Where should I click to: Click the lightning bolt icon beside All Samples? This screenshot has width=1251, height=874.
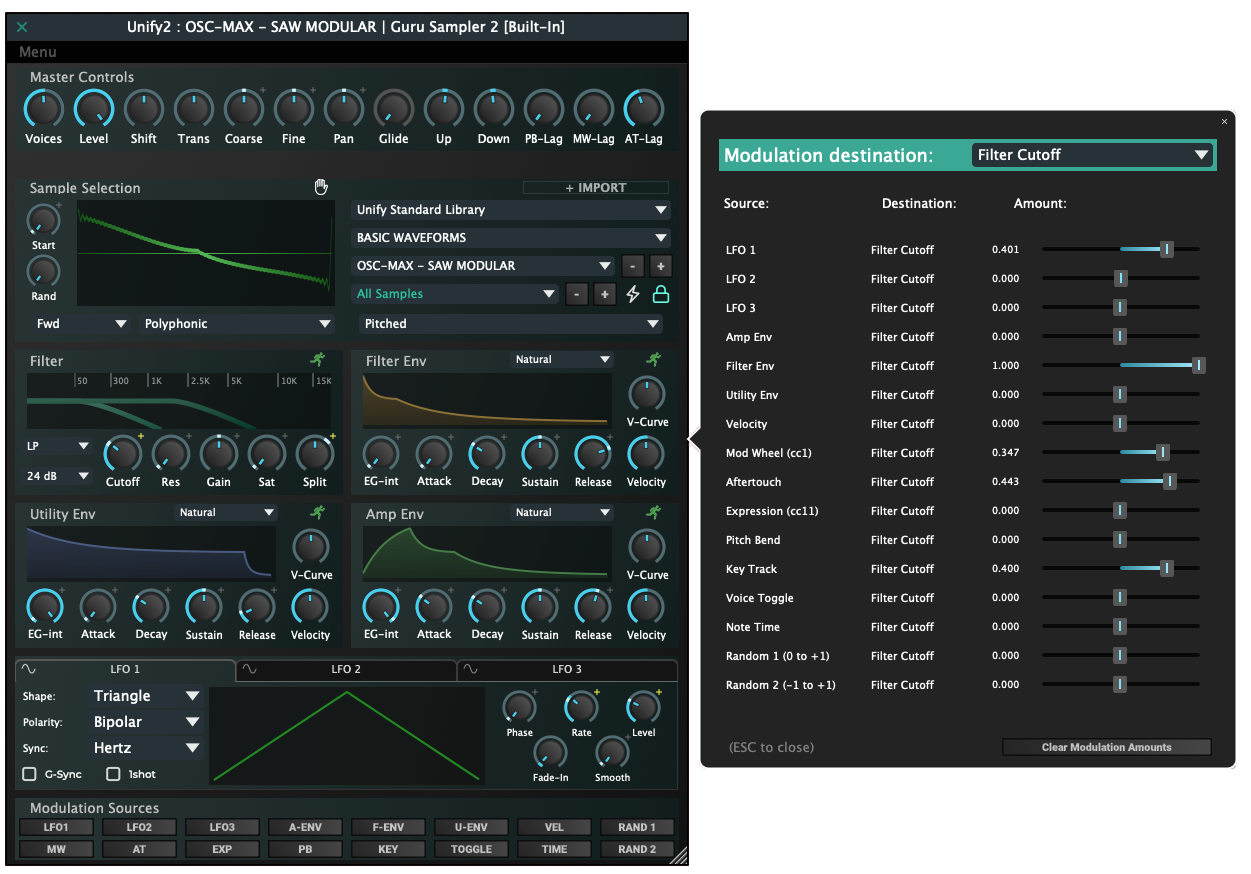pyautogui.click(x=632, y=294)
